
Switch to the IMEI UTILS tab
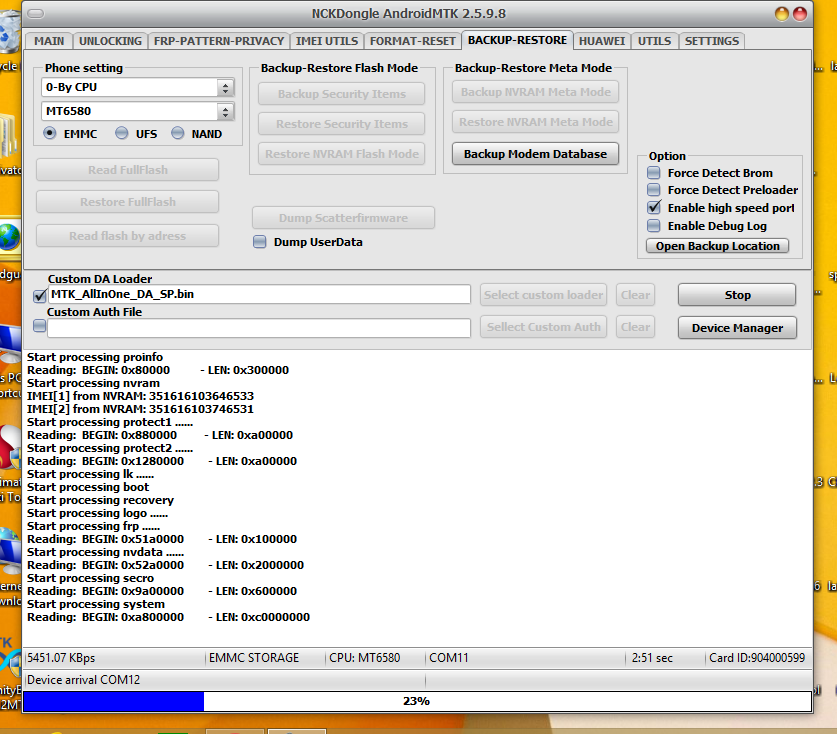coord(327,41)
